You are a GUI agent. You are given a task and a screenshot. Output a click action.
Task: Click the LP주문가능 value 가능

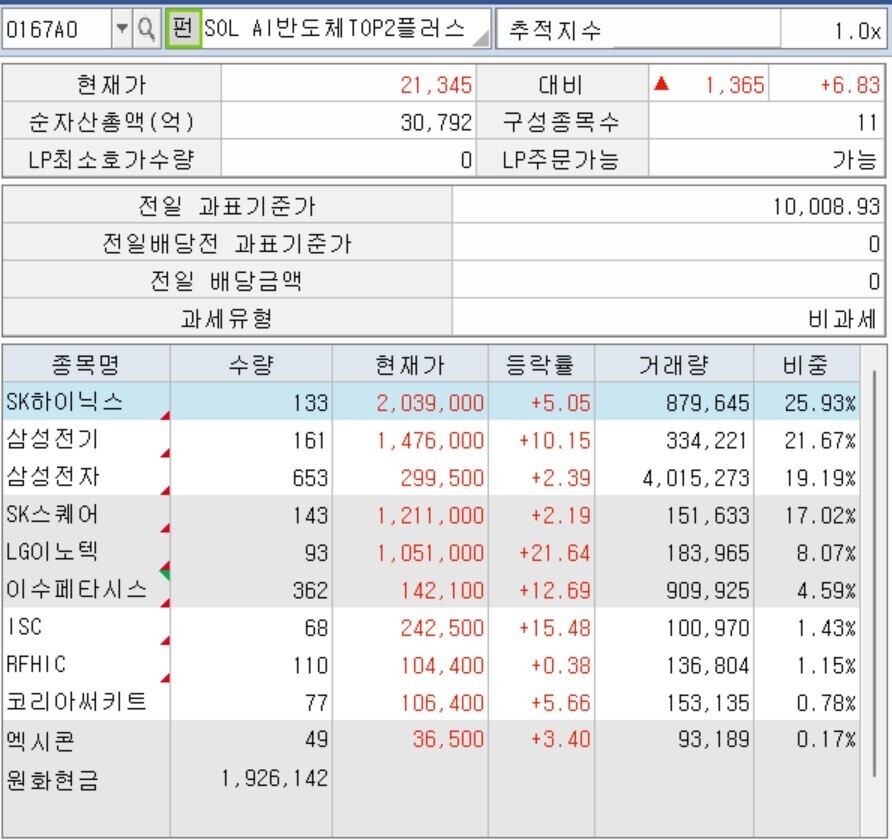click(x=854, y=160)
